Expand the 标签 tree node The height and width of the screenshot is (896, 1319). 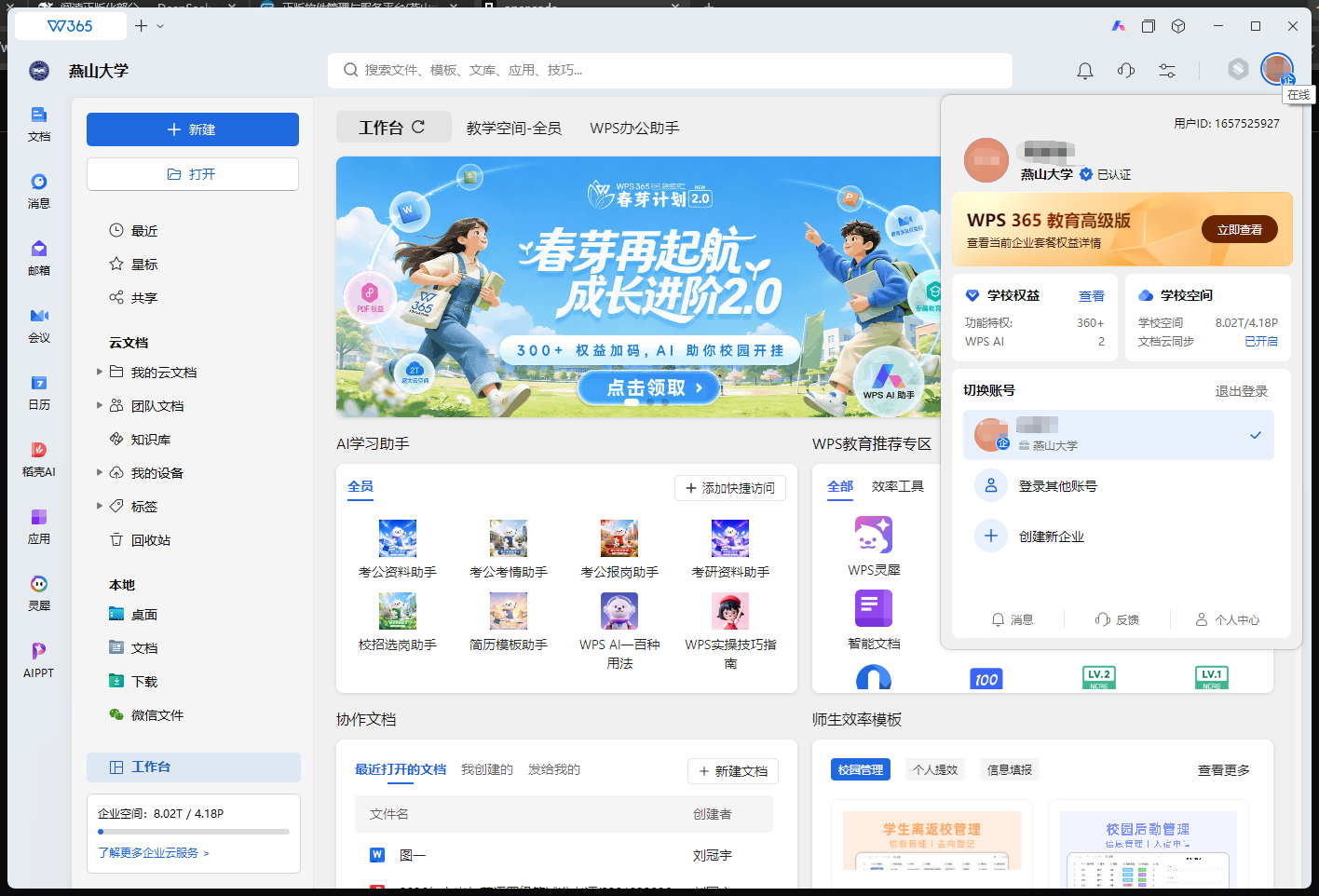tap(100, 506)
